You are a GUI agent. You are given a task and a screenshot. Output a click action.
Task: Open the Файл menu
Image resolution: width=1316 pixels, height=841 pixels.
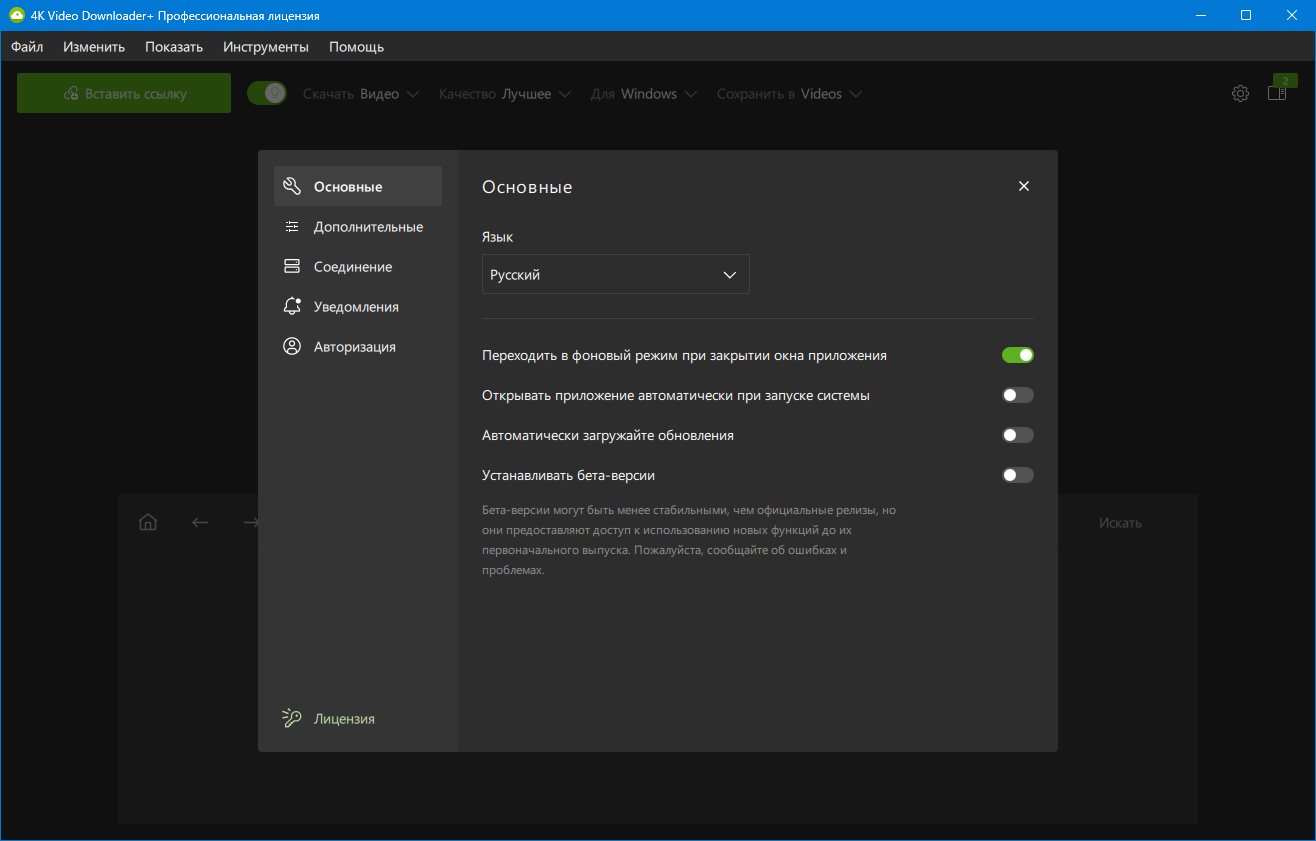[27, 47]
